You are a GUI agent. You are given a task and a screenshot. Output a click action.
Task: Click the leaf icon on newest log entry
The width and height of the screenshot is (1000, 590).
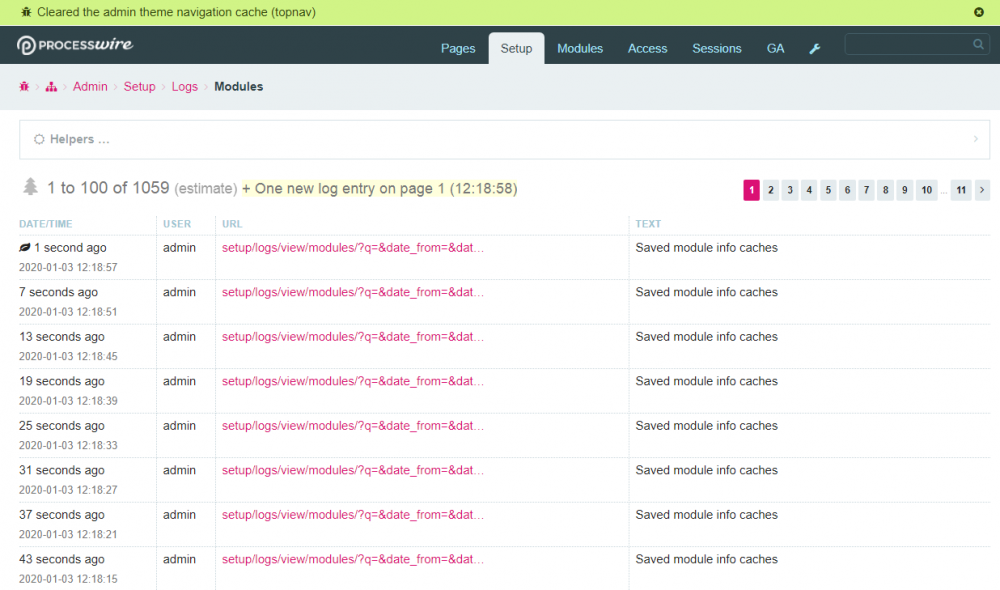point(25,248)
